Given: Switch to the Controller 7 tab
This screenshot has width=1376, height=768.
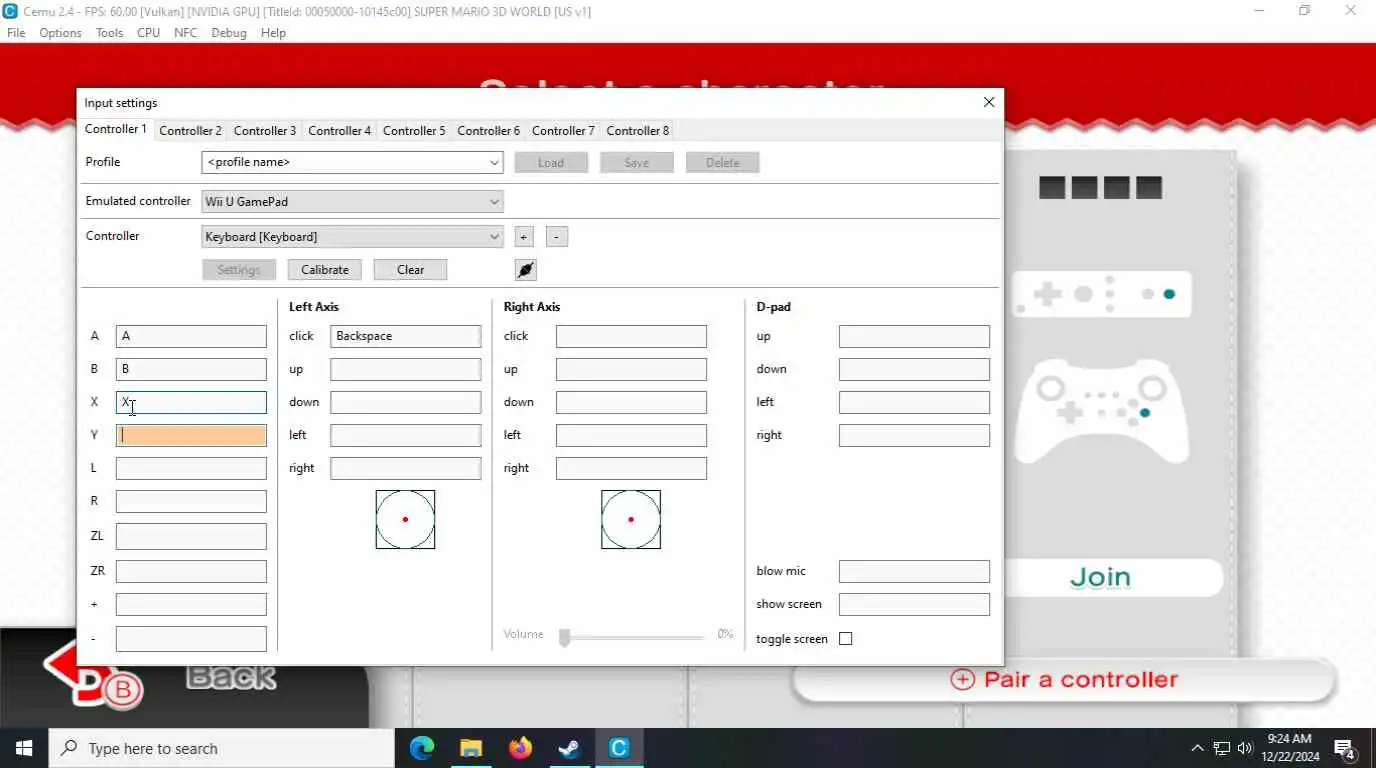Looking at the screenshot, I should [563, 130].
